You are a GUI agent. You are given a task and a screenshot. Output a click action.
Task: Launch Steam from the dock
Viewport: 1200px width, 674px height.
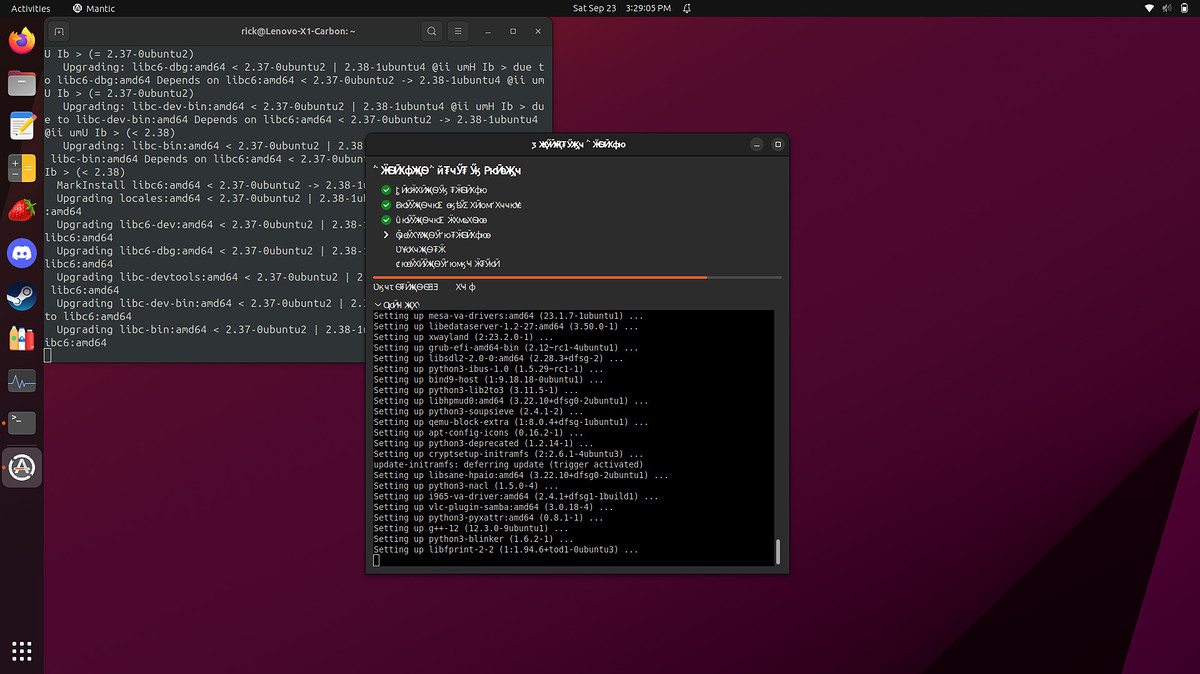point(22,296)
